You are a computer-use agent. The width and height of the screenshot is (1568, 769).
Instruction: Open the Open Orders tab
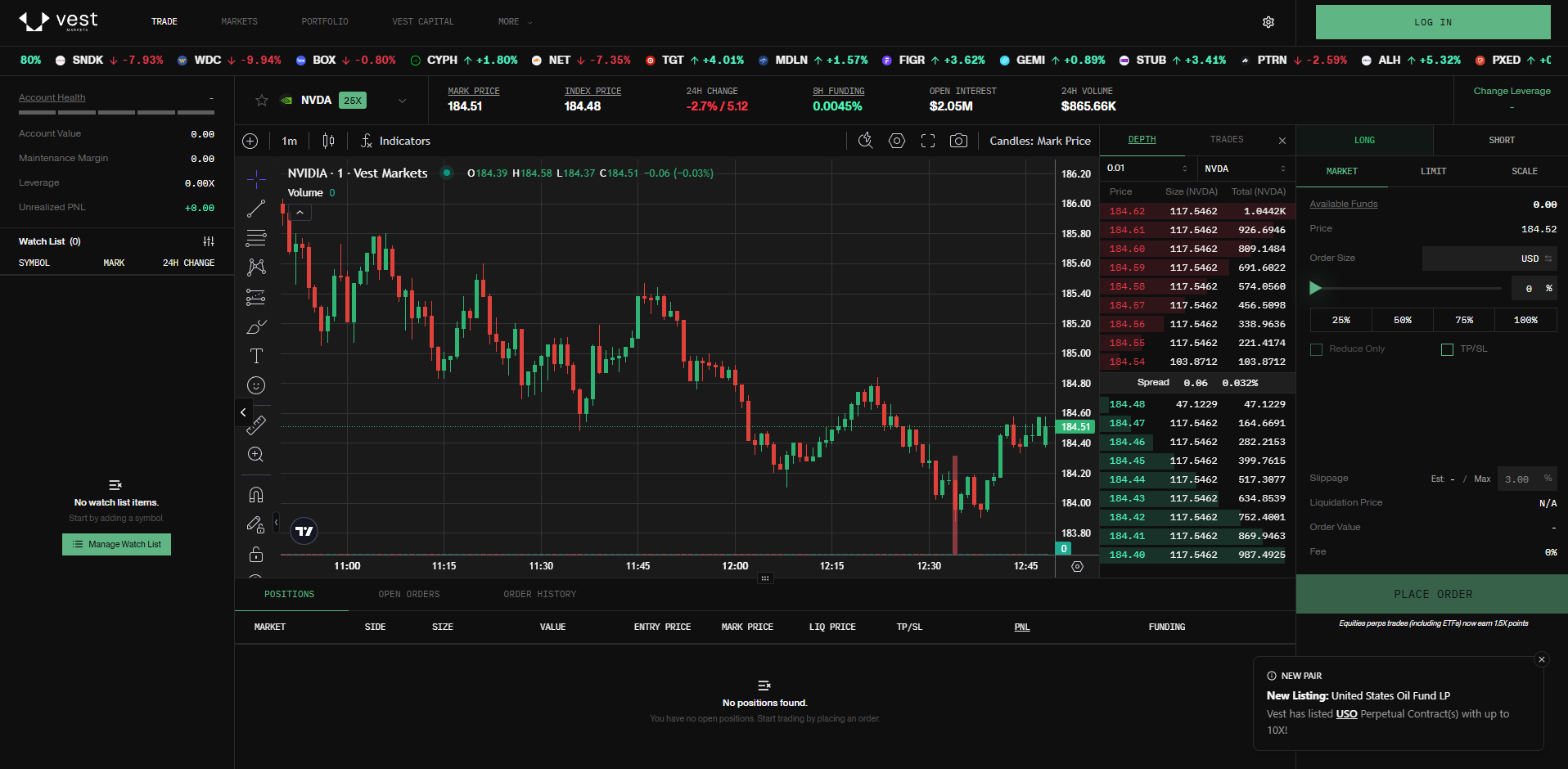pos(409,595)
